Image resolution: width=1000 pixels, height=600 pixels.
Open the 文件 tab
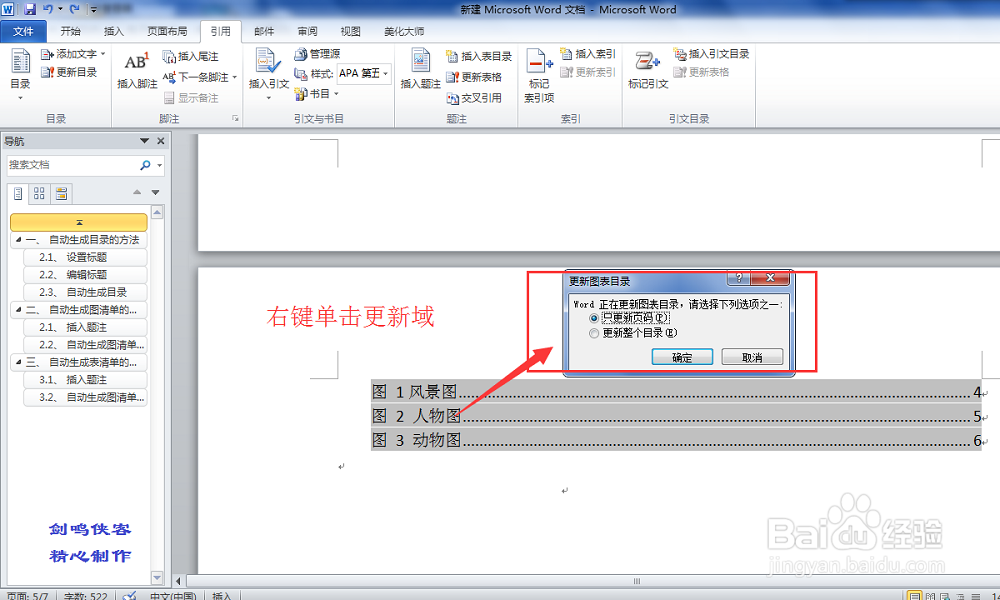(x=24, y=31)
